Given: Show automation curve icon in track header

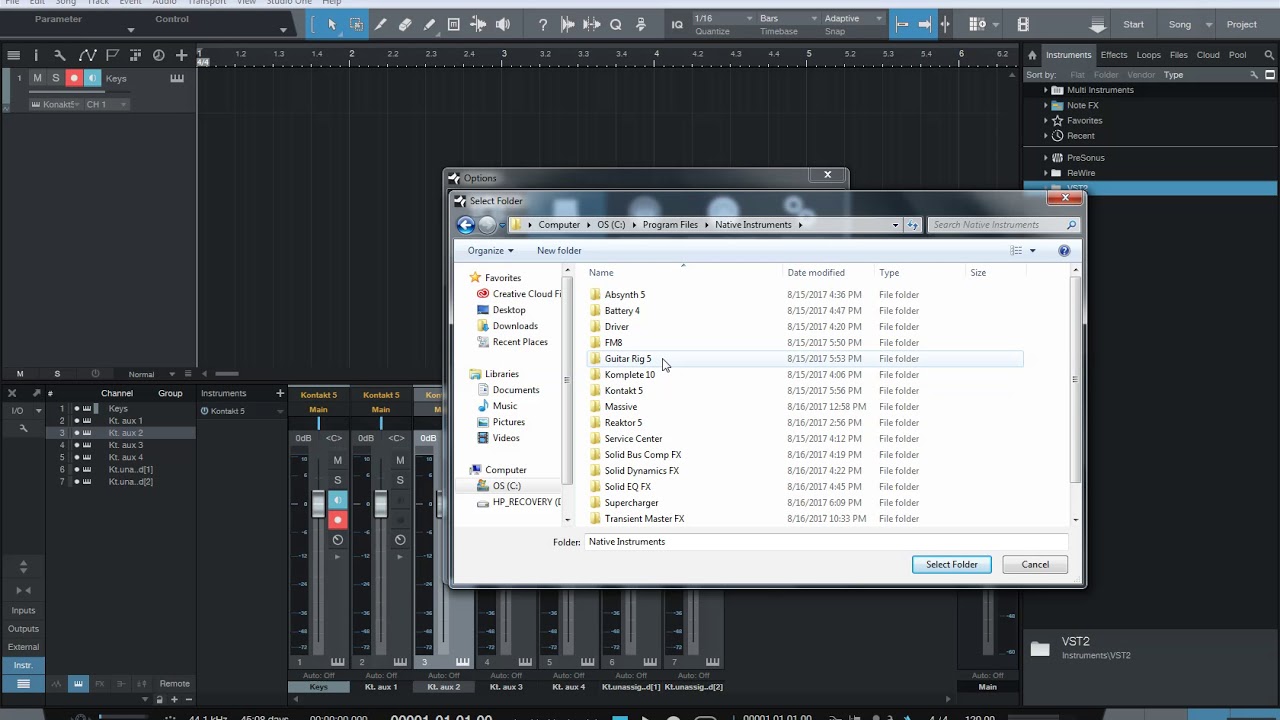Looking at the screenshot, I should click(87, 55).
